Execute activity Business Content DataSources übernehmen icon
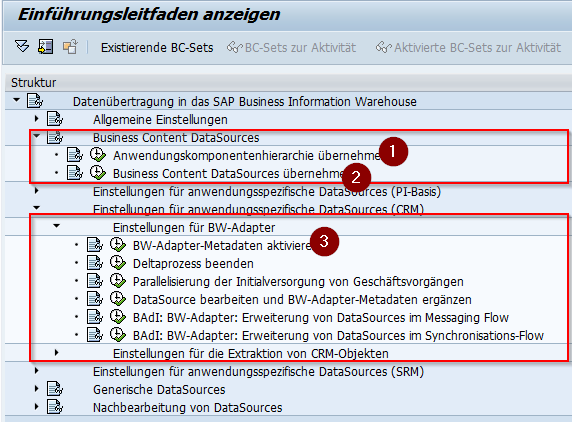 [98, 172]
